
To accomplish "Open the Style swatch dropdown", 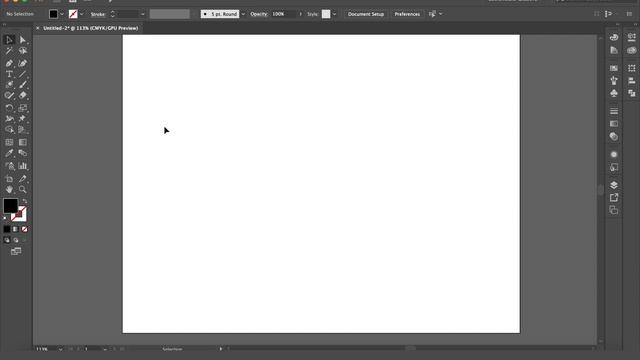I will 334,14.
